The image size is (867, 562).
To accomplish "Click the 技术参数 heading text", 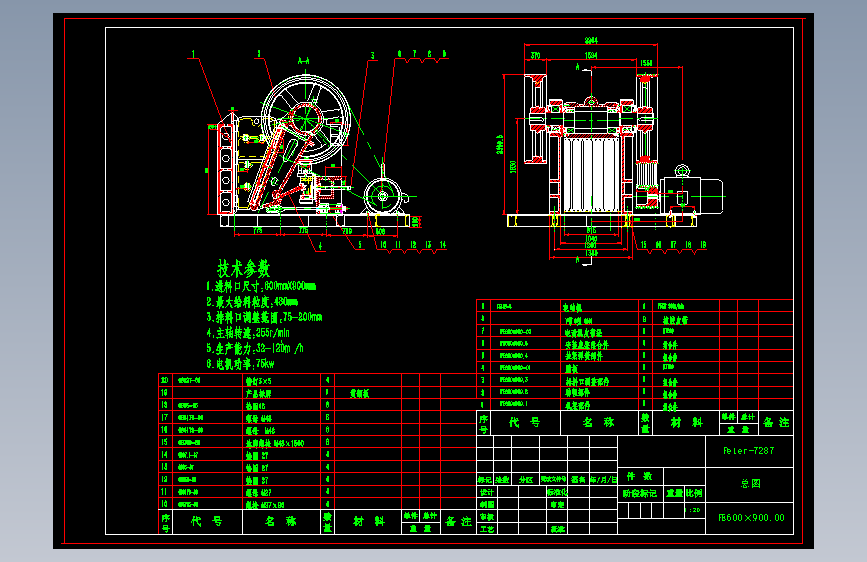I will click(x=243, y=269).
